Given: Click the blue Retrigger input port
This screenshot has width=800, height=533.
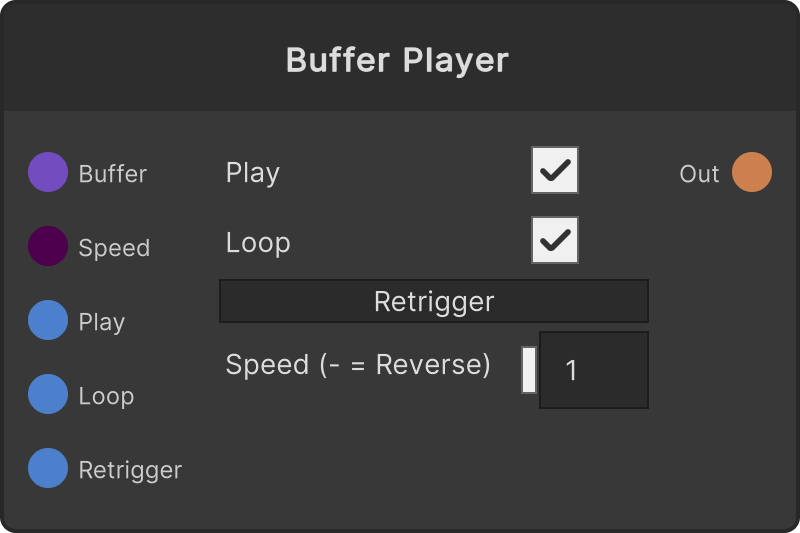Looking at the screenshot, I should point(48,468).
